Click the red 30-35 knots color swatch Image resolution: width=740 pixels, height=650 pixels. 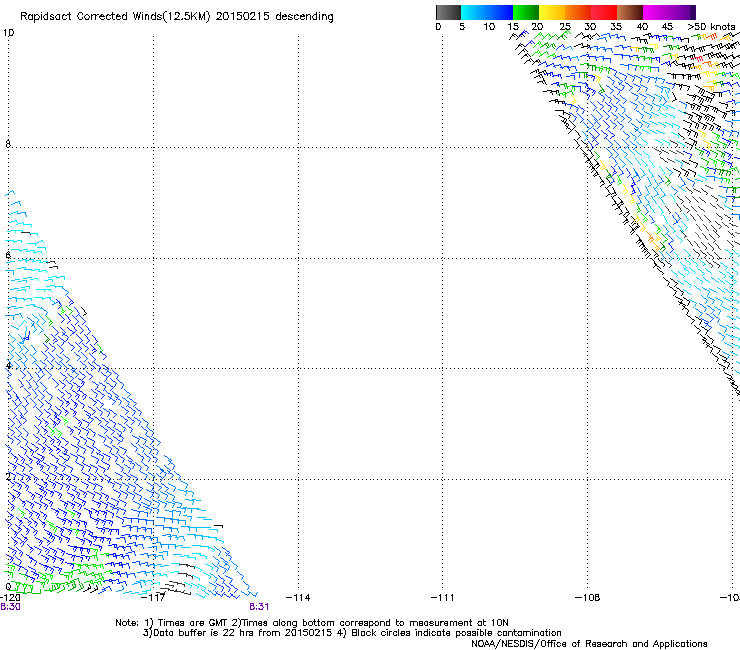[604, 12]
